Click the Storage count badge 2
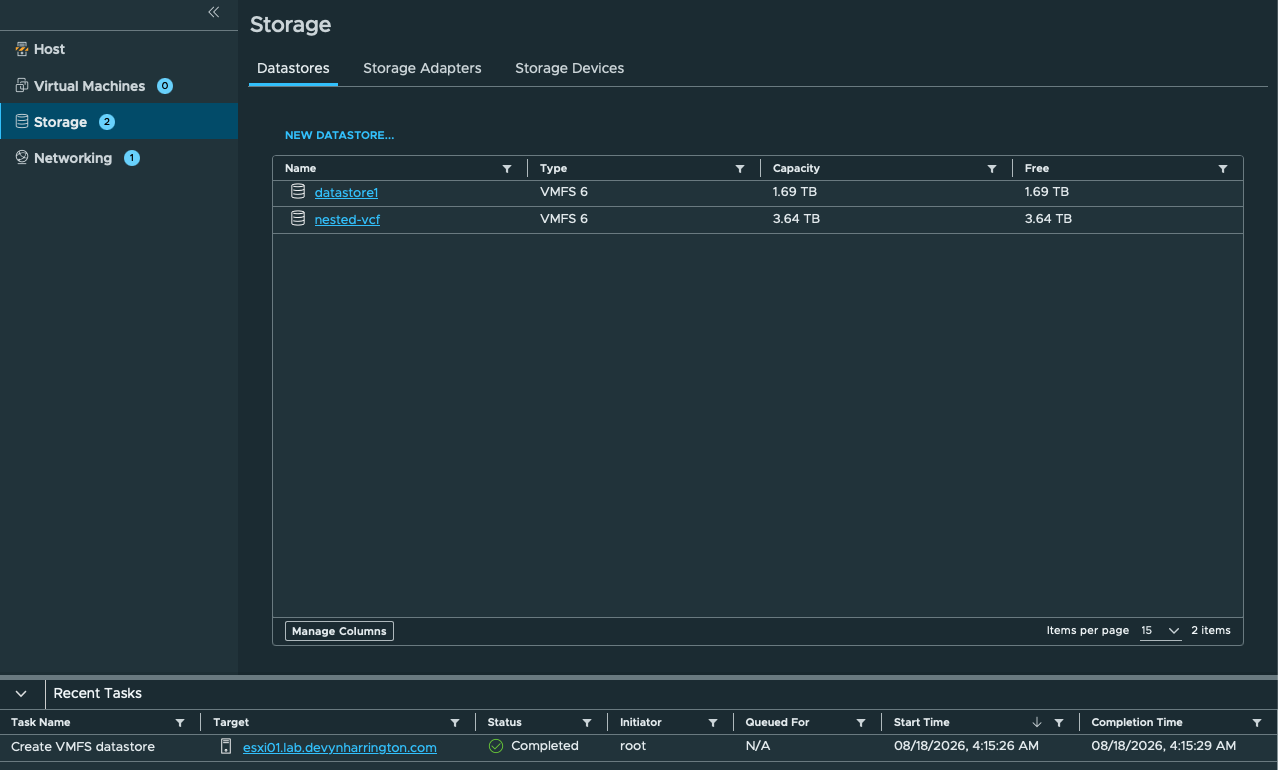The height and width of the screenshot is (770, 1278). 107,122
